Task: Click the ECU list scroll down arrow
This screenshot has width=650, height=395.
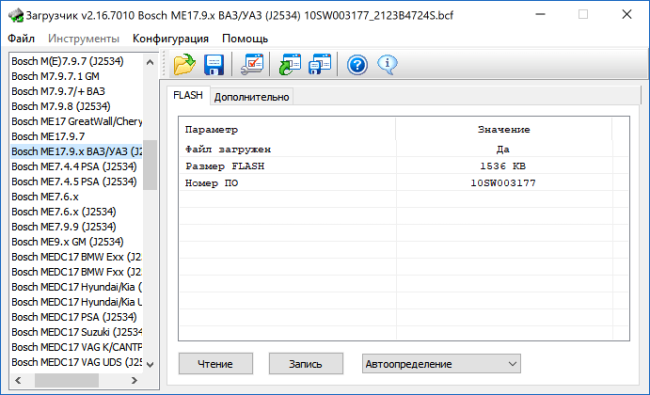Action: tap(150, 365)
